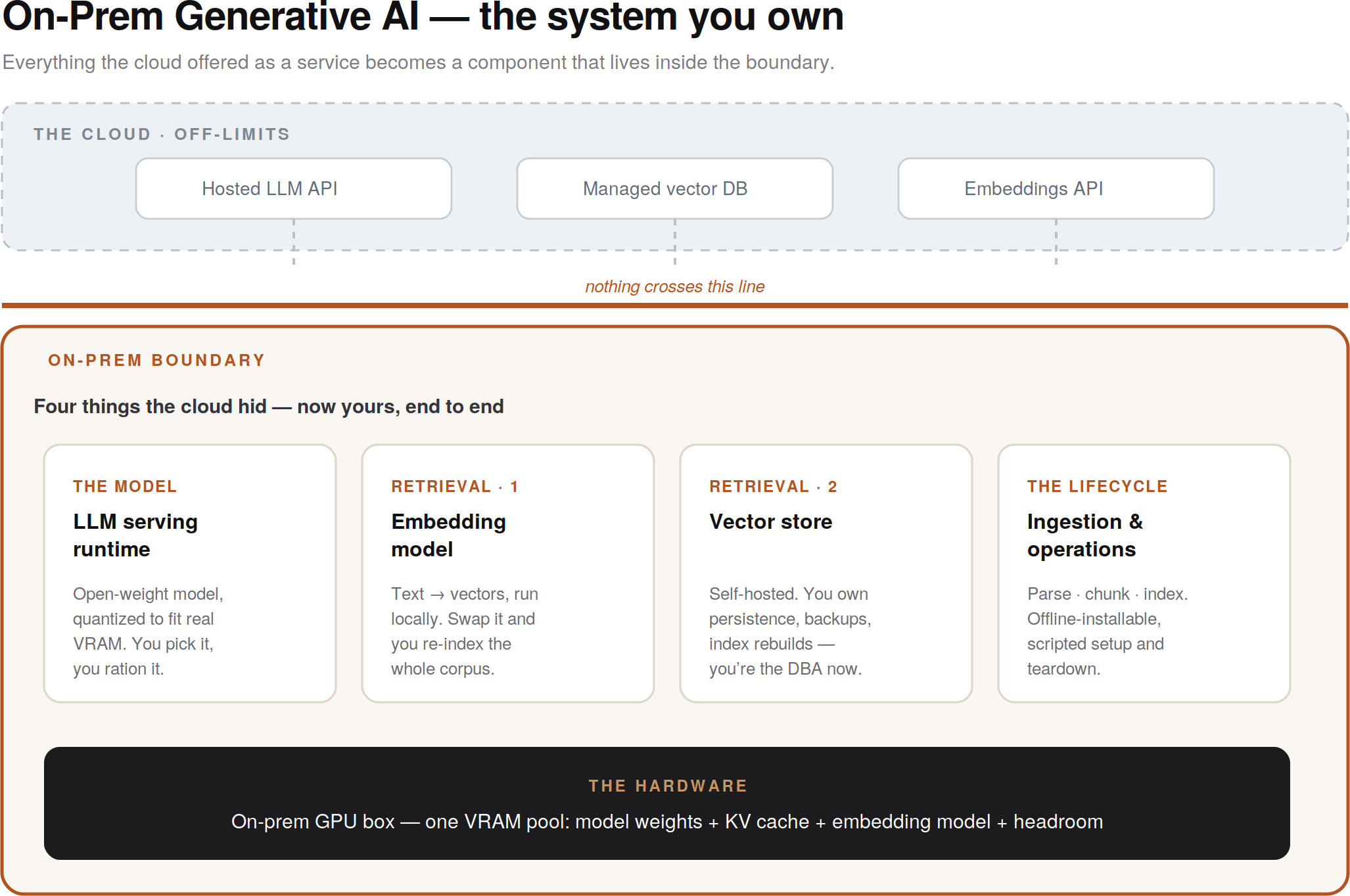This screenshot has height=896, width=1350.
Task: Select the Managed vector DB box
Action: 674,189
